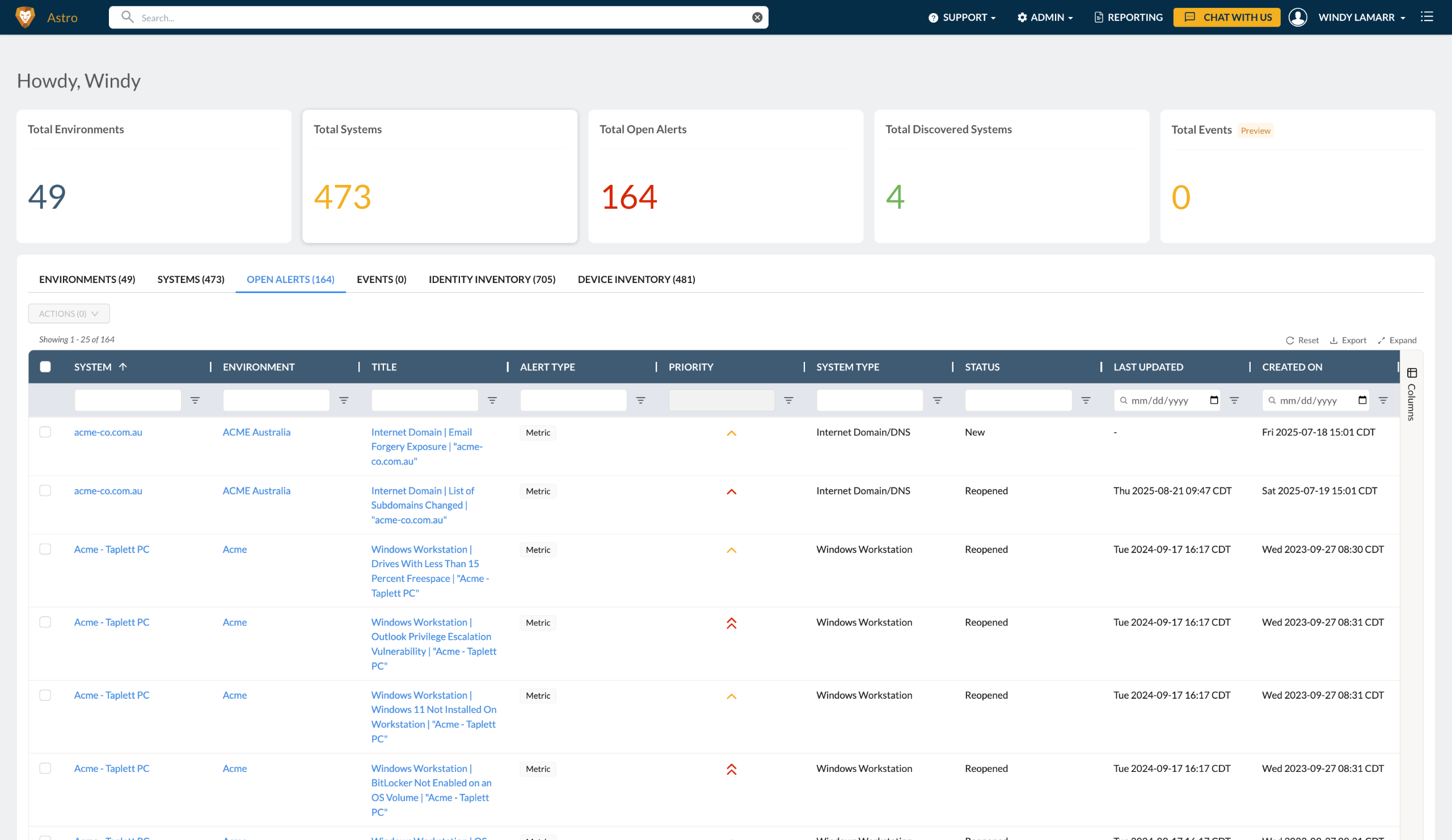Expand the Support menu dropdown

963,17
